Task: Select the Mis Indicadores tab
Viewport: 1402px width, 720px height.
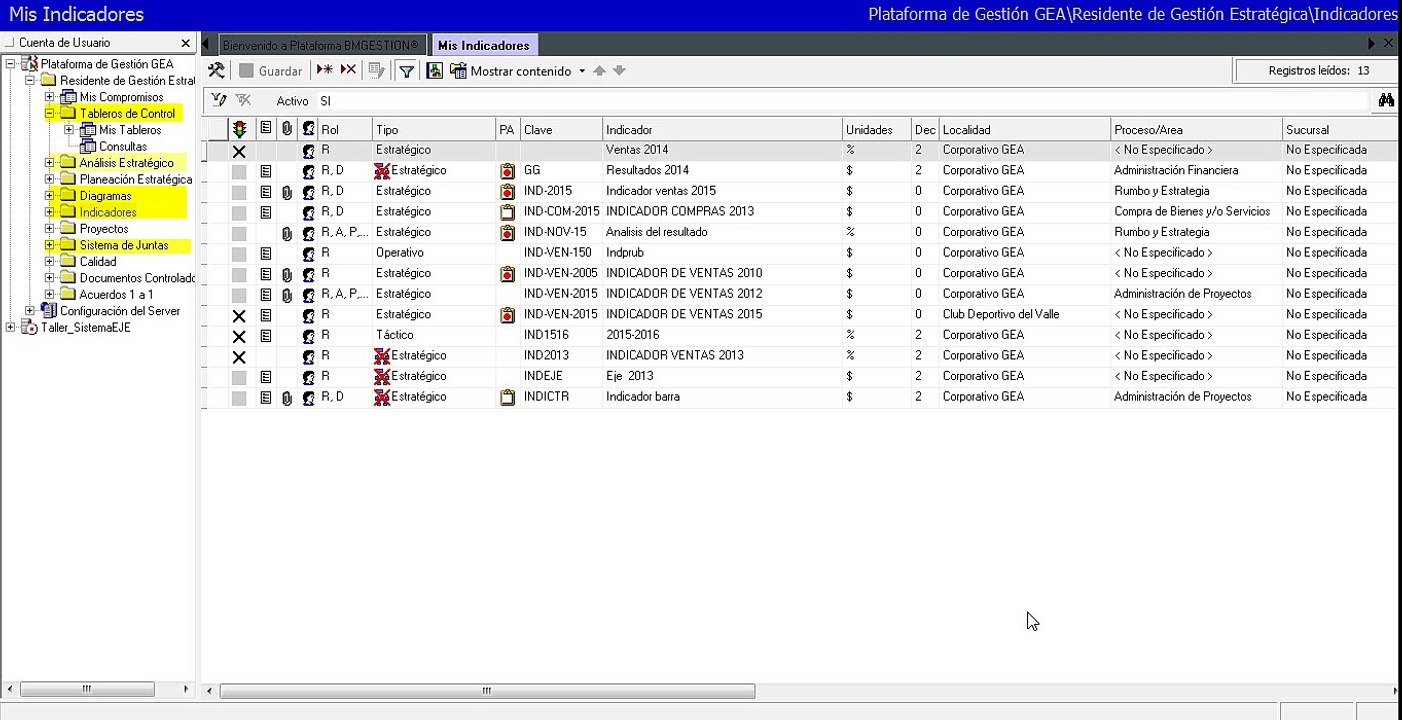Action: 485,45
